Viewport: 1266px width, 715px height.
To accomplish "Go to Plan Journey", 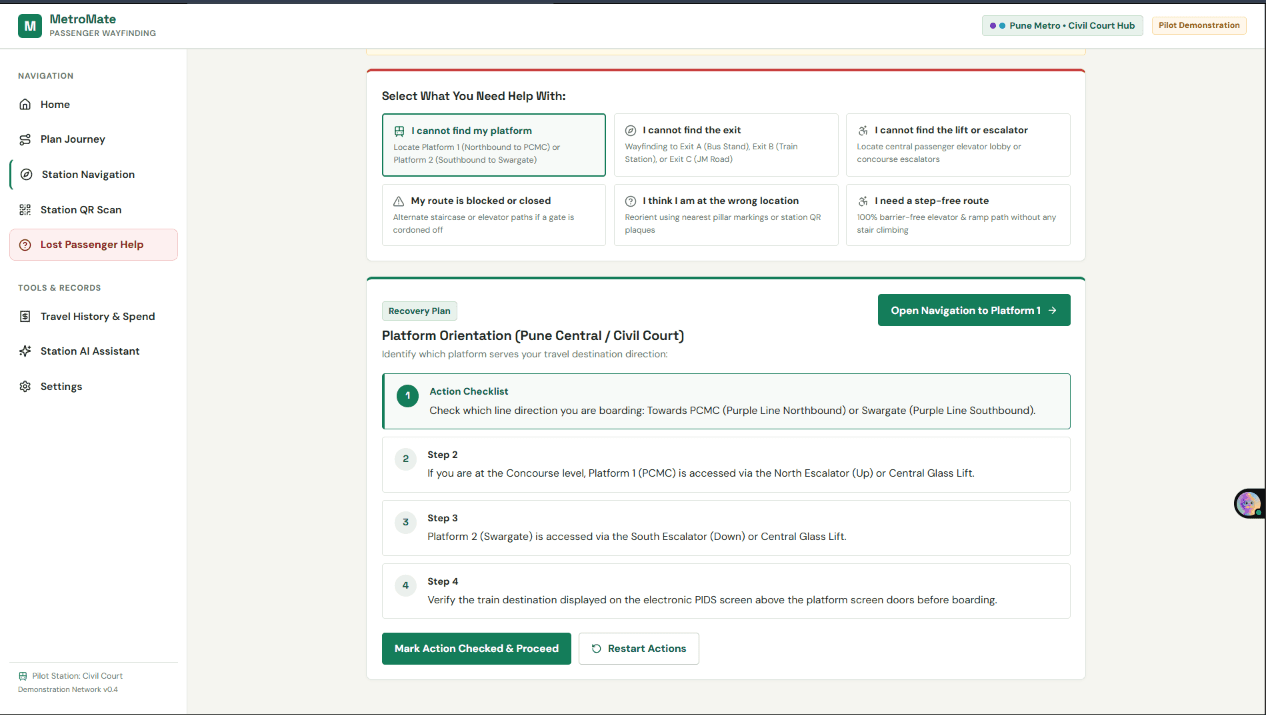I will (x=93, y=139).
